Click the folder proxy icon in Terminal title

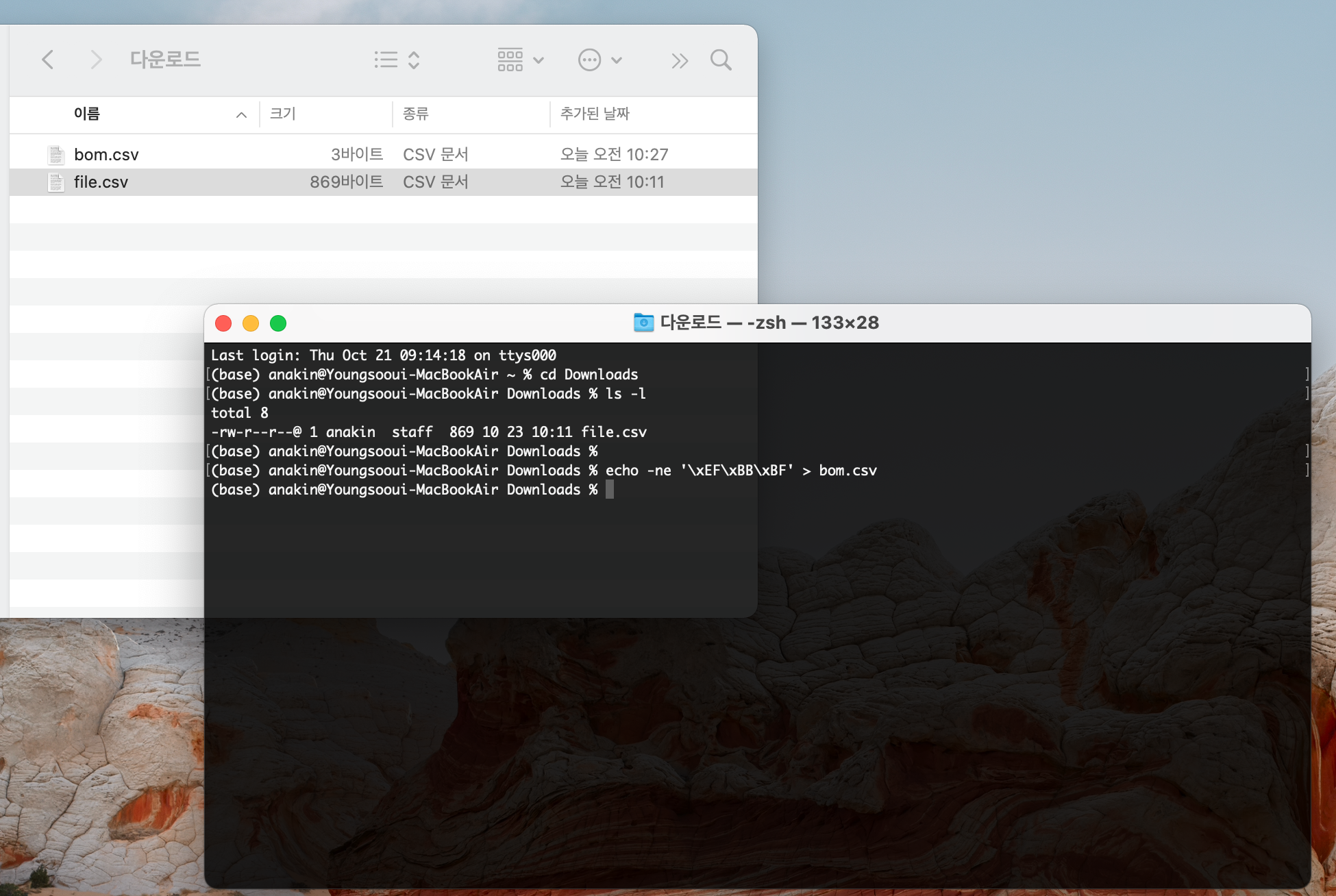click(643, 323)
